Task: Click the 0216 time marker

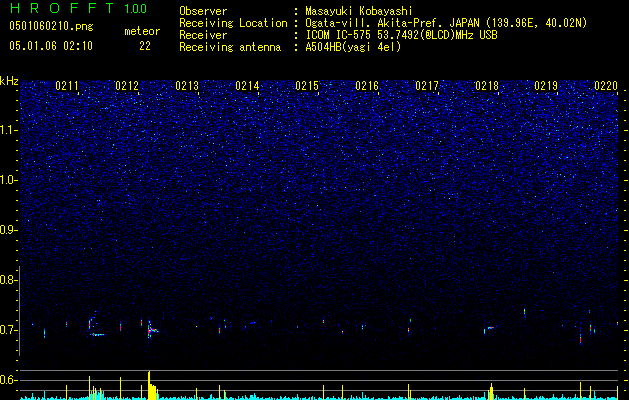Action: (367, 86)
